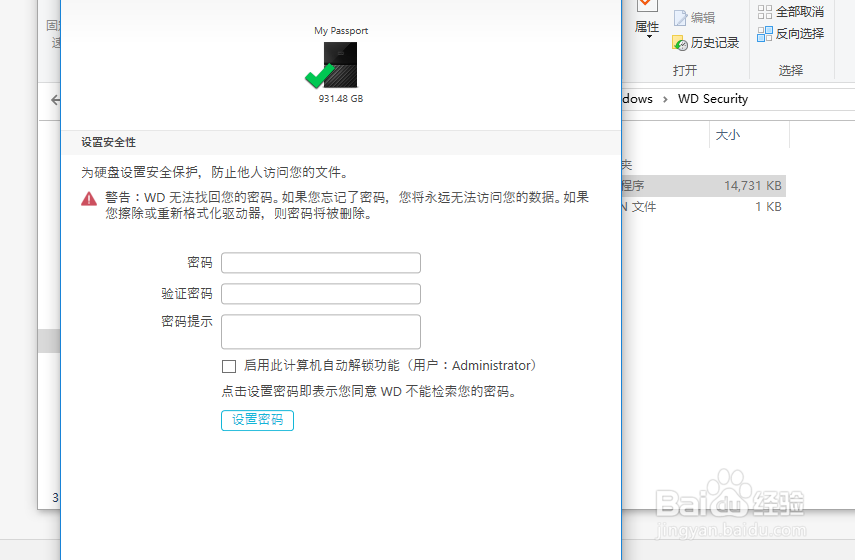Open 属性 properties in Explorer ribbon
Screen dimensions: 855x560
[x=647, y=19]
